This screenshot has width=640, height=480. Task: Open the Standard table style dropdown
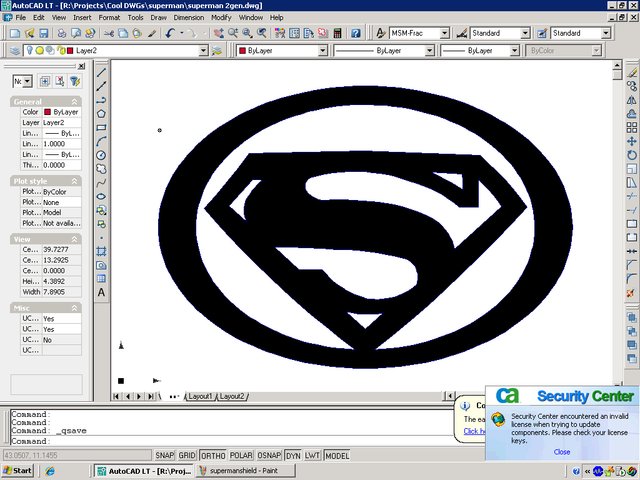[x=606, y=33]
